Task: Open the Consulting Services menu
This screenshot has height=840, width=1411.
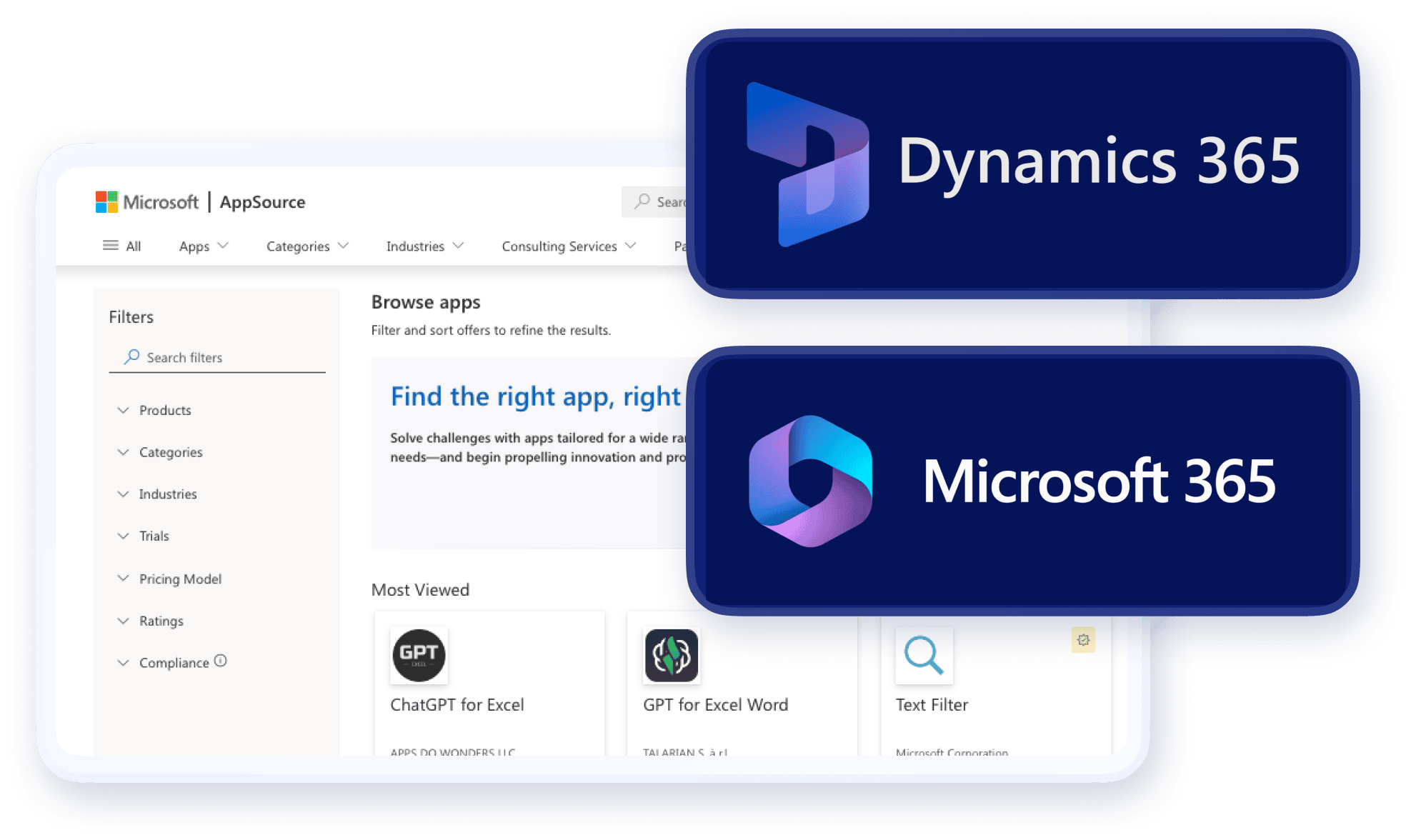Action: [569, 246]
